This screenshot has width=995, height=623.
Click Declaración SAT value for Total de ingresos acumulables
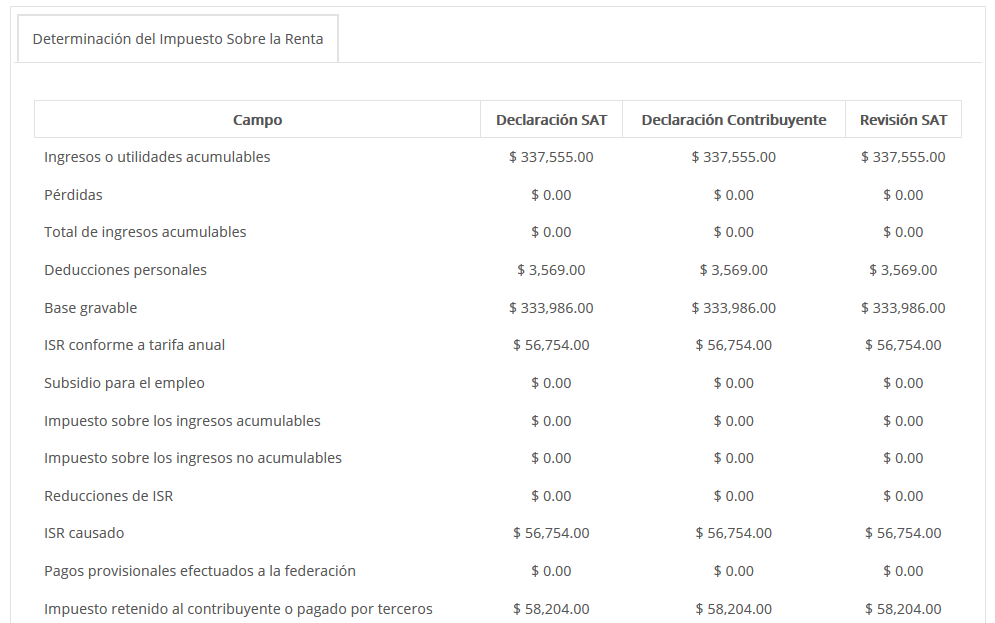click(551, 232)
